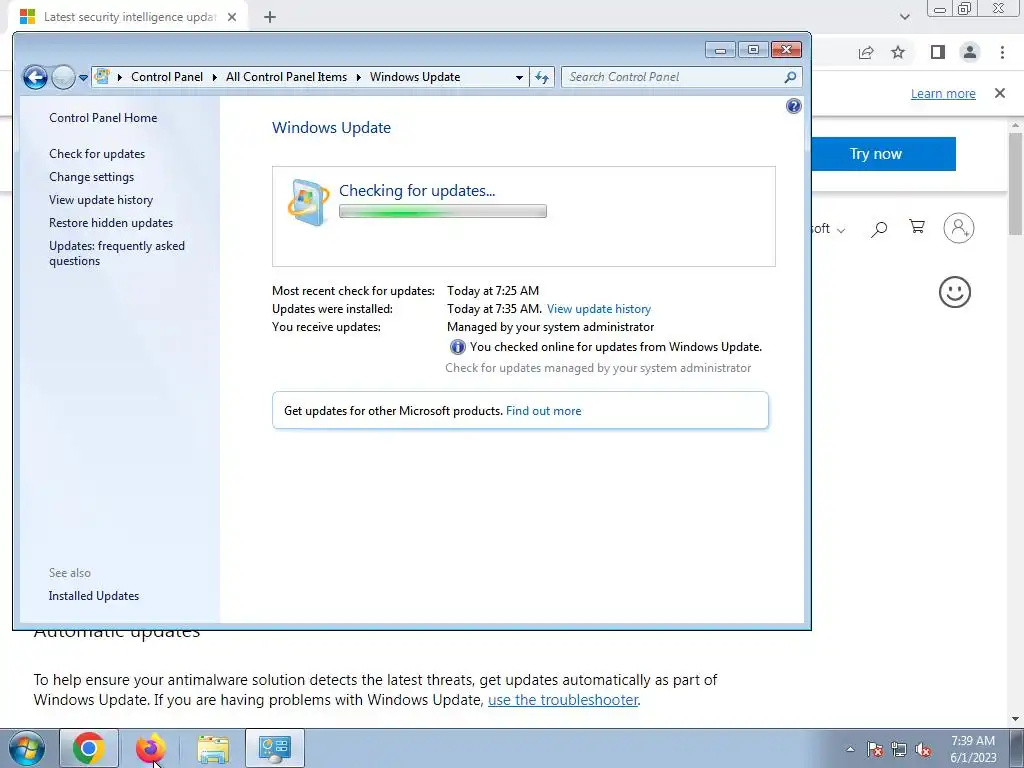Screen dimensions: 1024x768
Task: Show hidden system tray icons
Action: click(850, 749)
